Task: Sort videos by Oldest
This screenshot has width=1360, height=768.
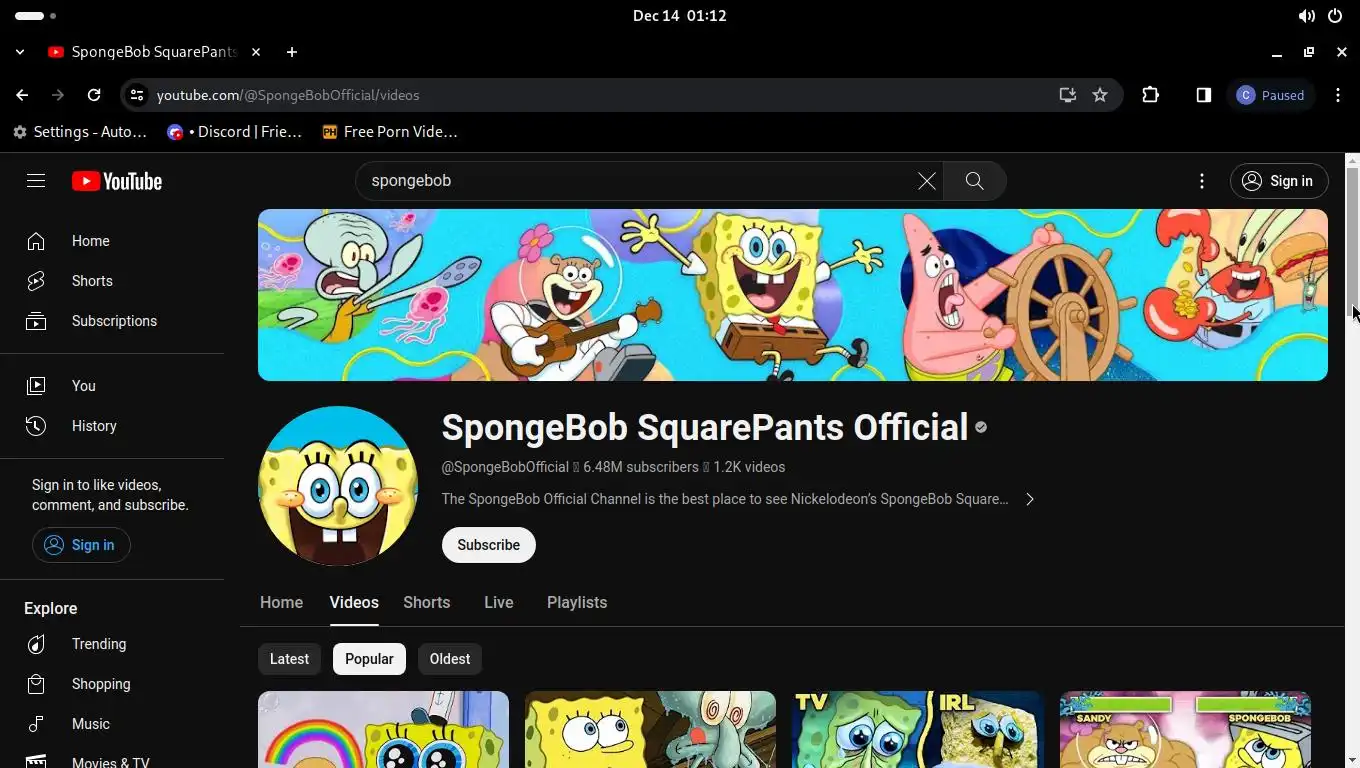Action: (450, 659)
